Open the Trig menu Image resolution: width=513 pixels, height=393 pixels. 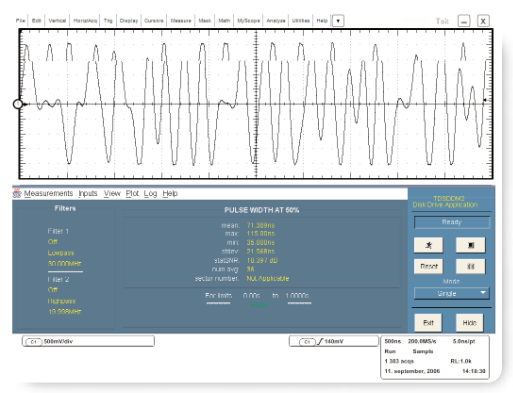(108, 21)
